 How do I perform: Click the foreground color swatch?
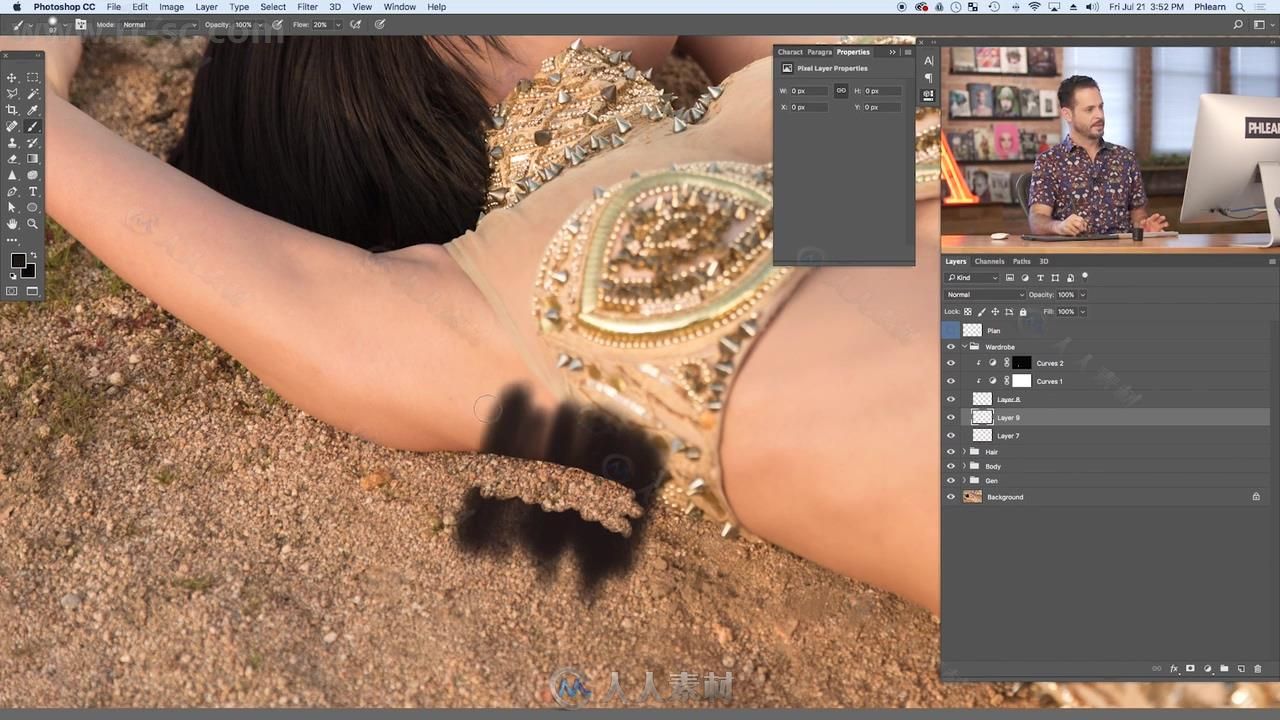click(x=17, y=261)
